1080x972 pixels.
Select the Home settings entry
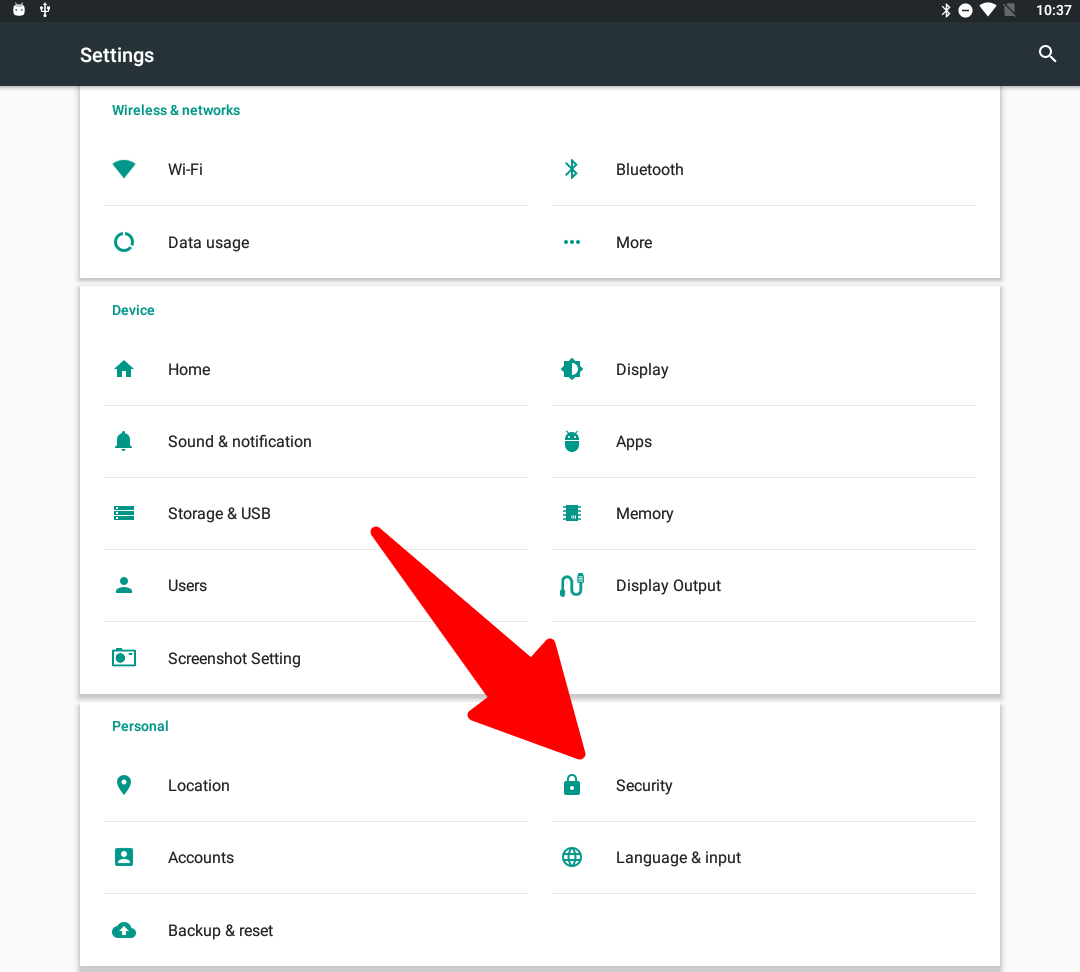tap(315, 369)
